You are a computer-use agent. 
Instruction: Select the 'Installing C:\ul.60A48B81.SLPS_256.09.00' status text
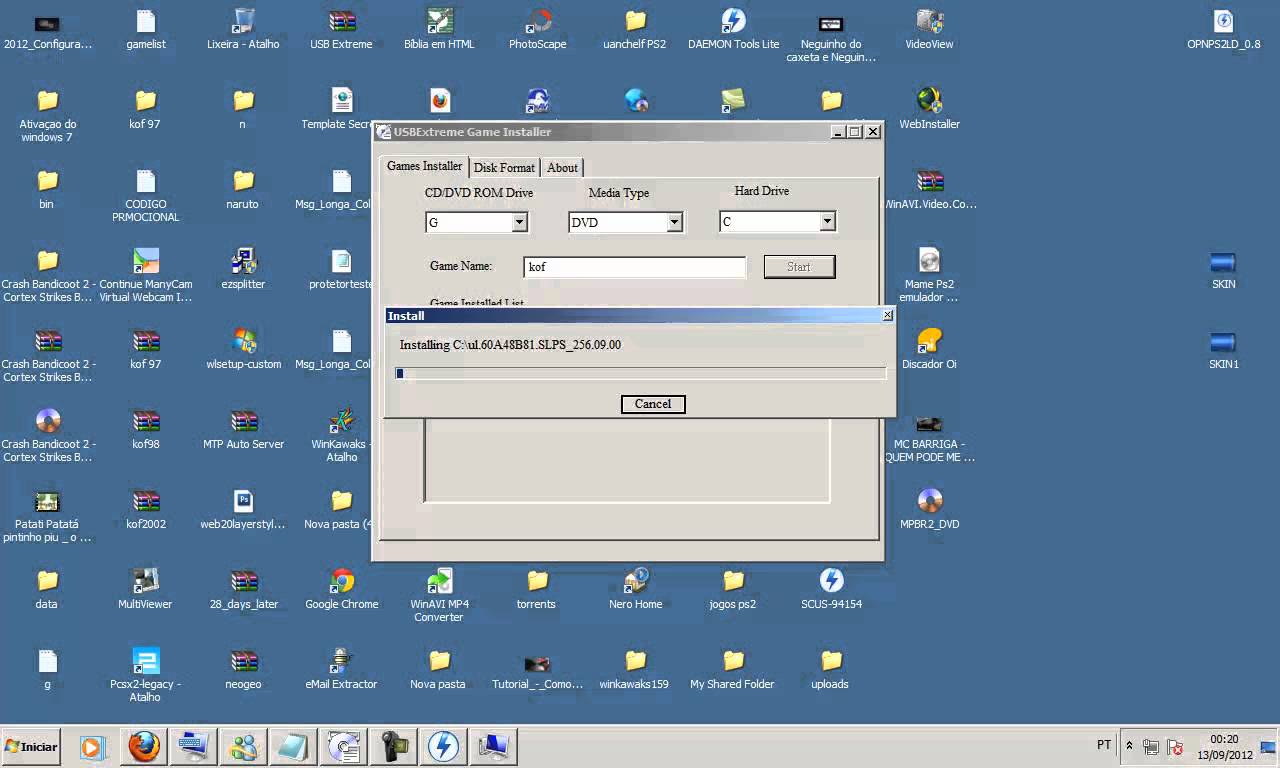510,345
